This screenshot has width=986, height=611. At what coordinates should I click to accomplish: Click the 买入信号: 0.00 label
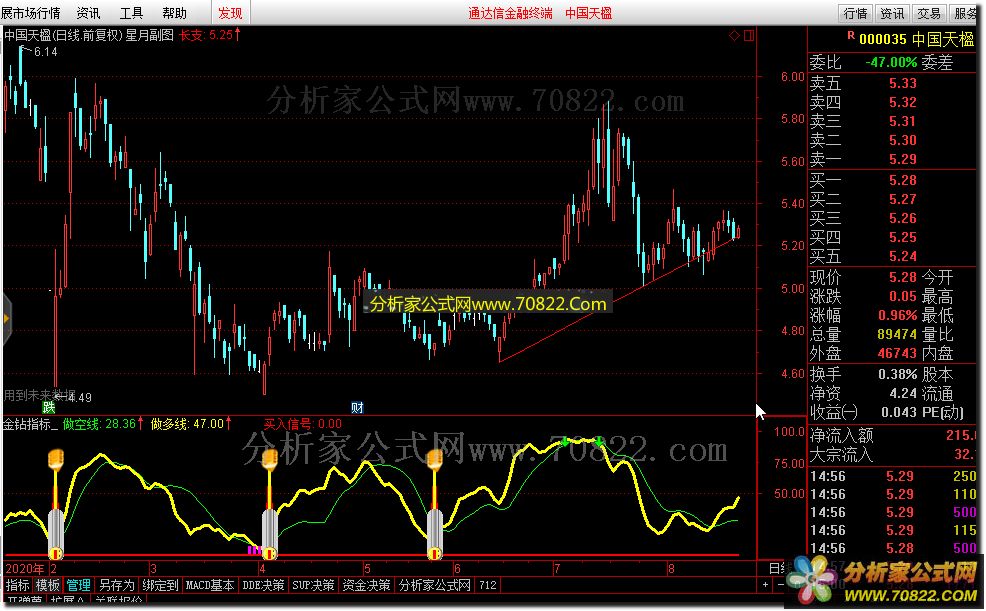(x=302, y=424)
